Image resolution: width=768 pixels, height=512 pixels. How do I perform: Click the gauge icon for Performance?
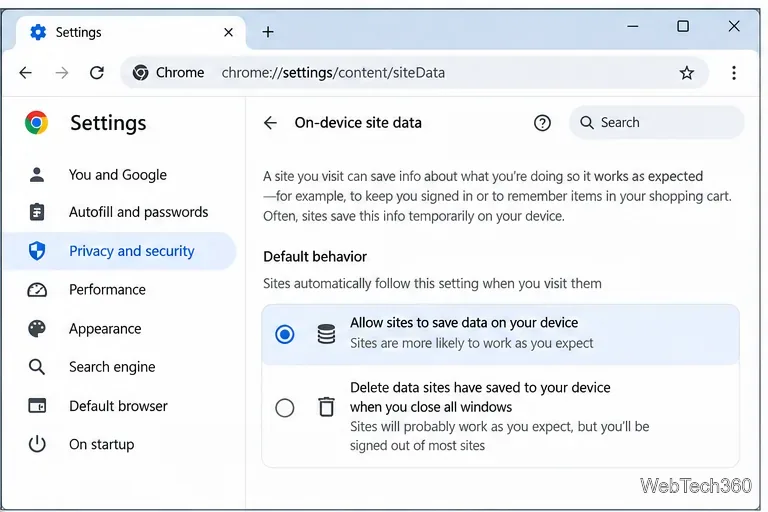pos(37,290)
